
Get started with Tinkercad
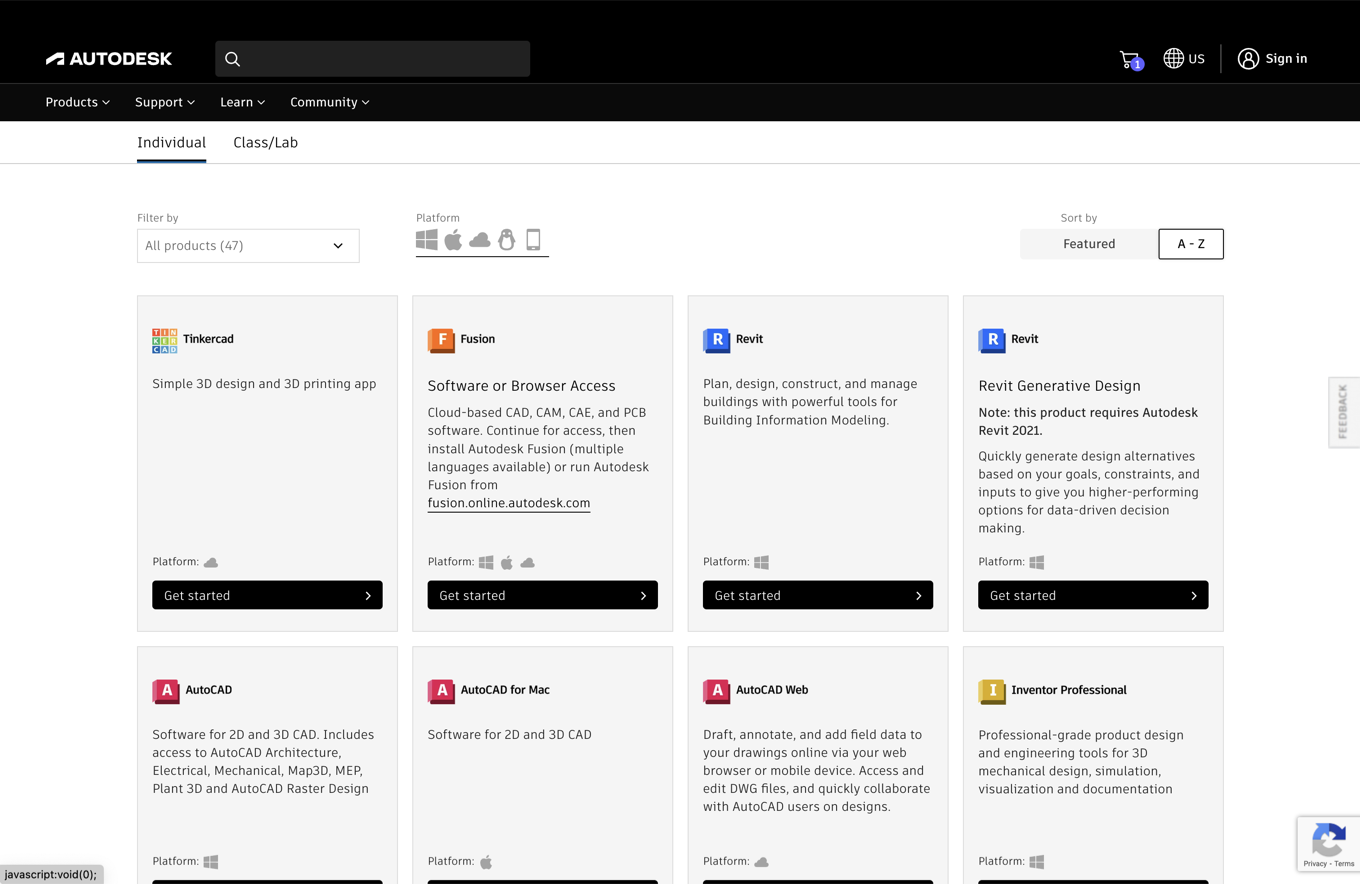[267, 595]
